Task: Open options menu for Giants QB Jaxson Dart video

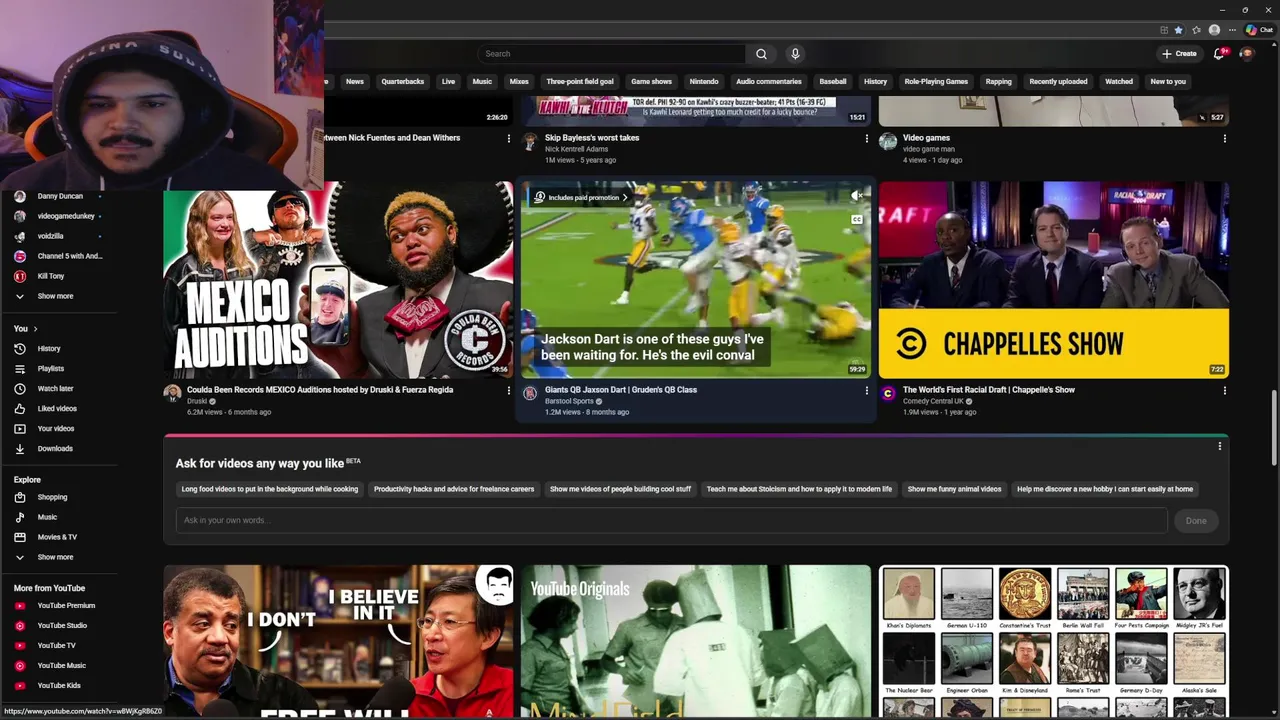Action: [867, 390]
